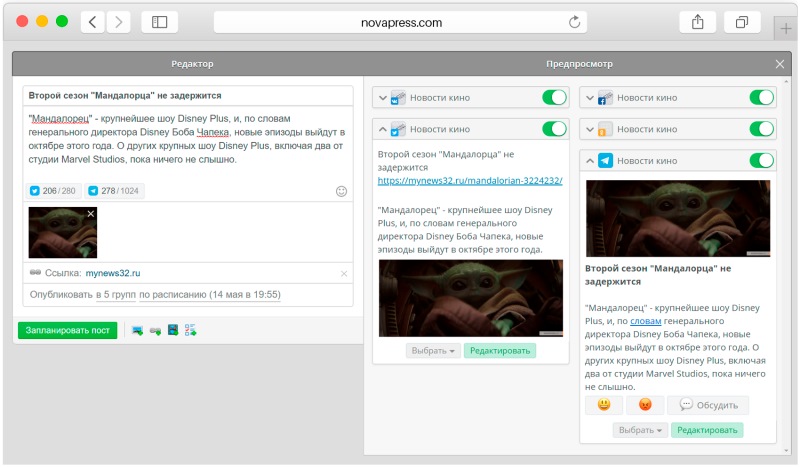
Task: Expand the VK Новости кино preview
Action: pos(382,98)
